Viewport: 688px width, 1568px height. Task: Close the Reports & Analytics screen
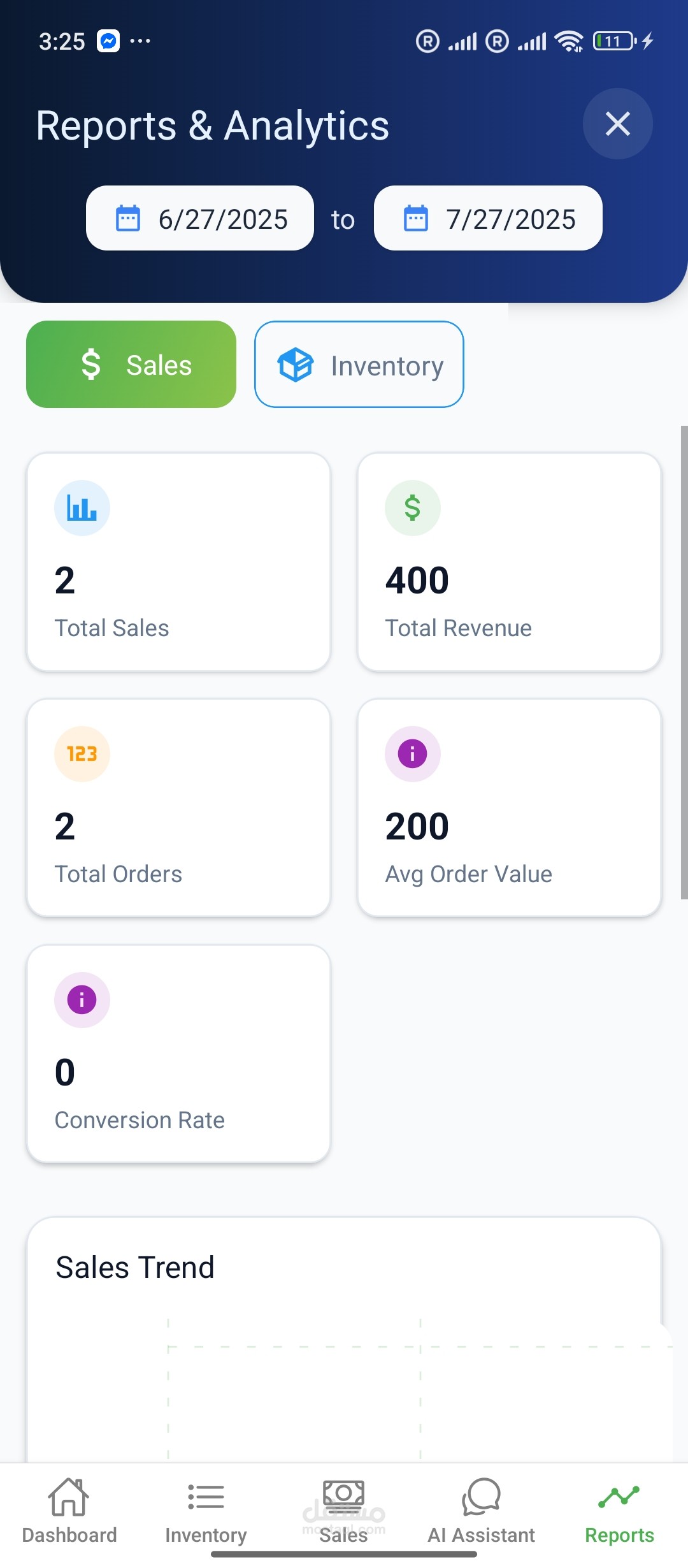pyautogui.click(x=617, y=124)
